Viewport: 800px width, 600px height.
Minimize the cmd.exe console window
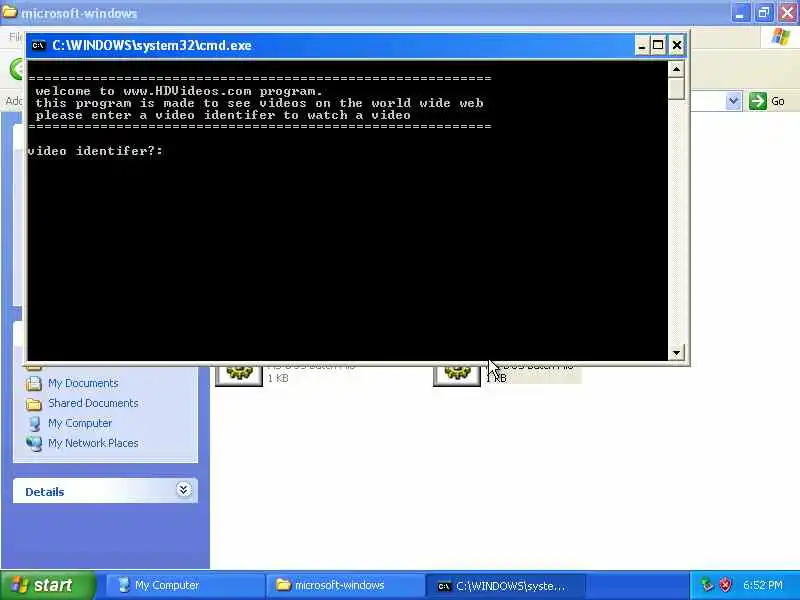642,45
